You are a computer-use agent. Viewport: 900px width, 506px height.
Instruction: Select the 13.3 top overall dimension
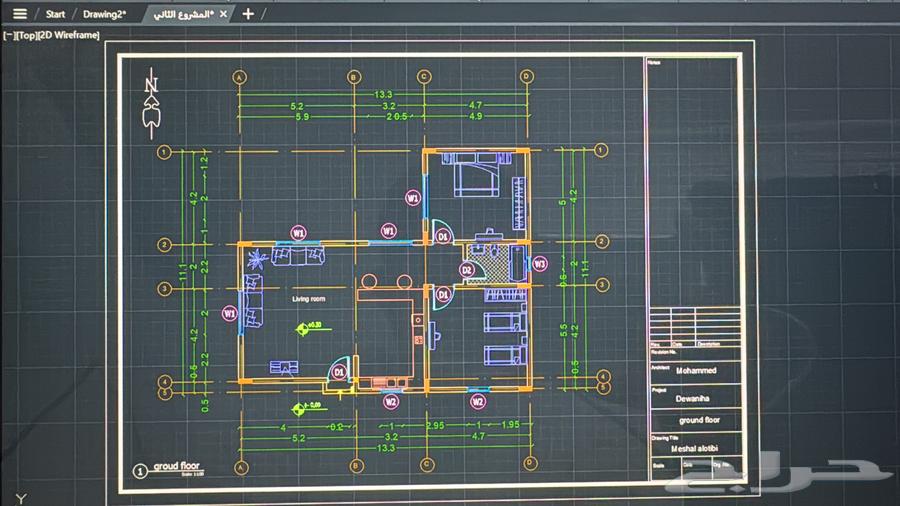click(383, 95)
